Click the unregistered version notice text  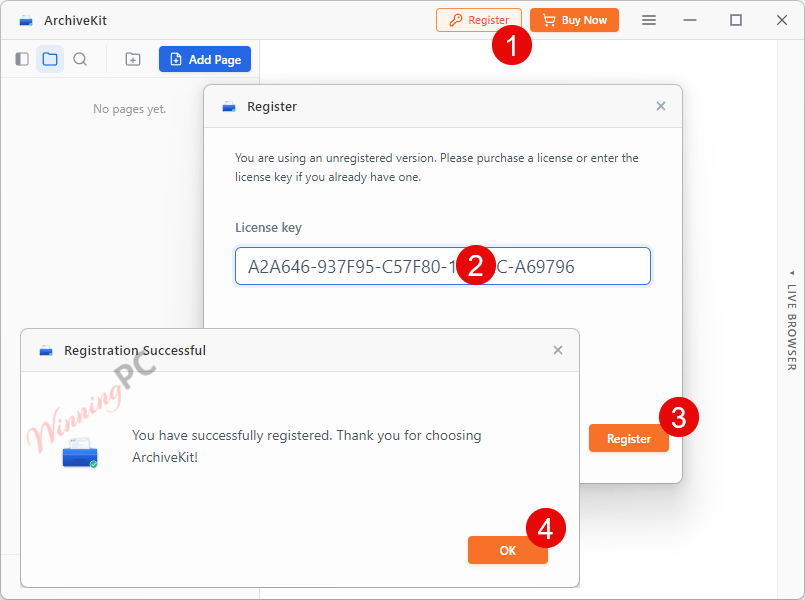[x=437, y=167]
